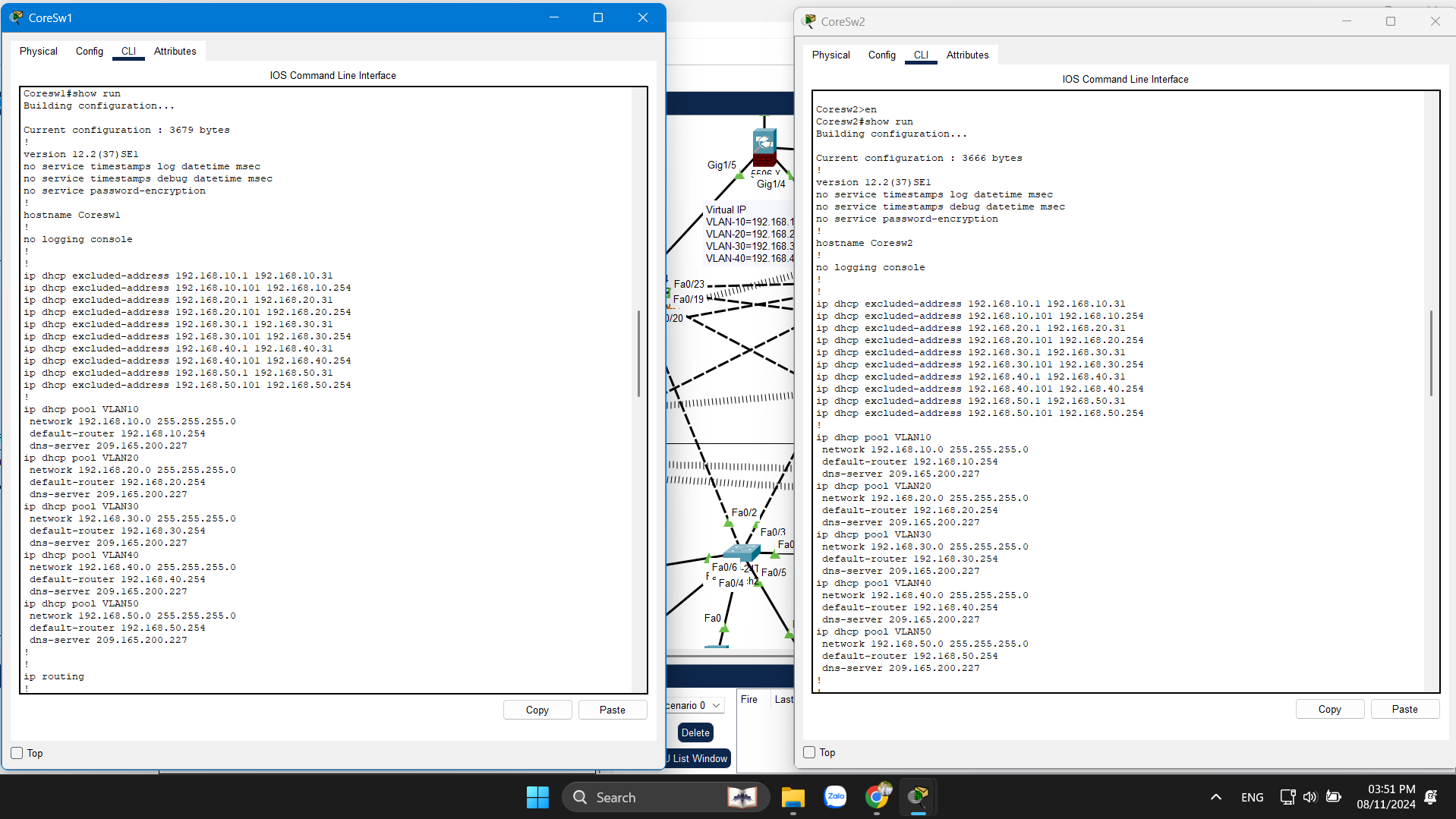Open the Windows Start menu

537,797
